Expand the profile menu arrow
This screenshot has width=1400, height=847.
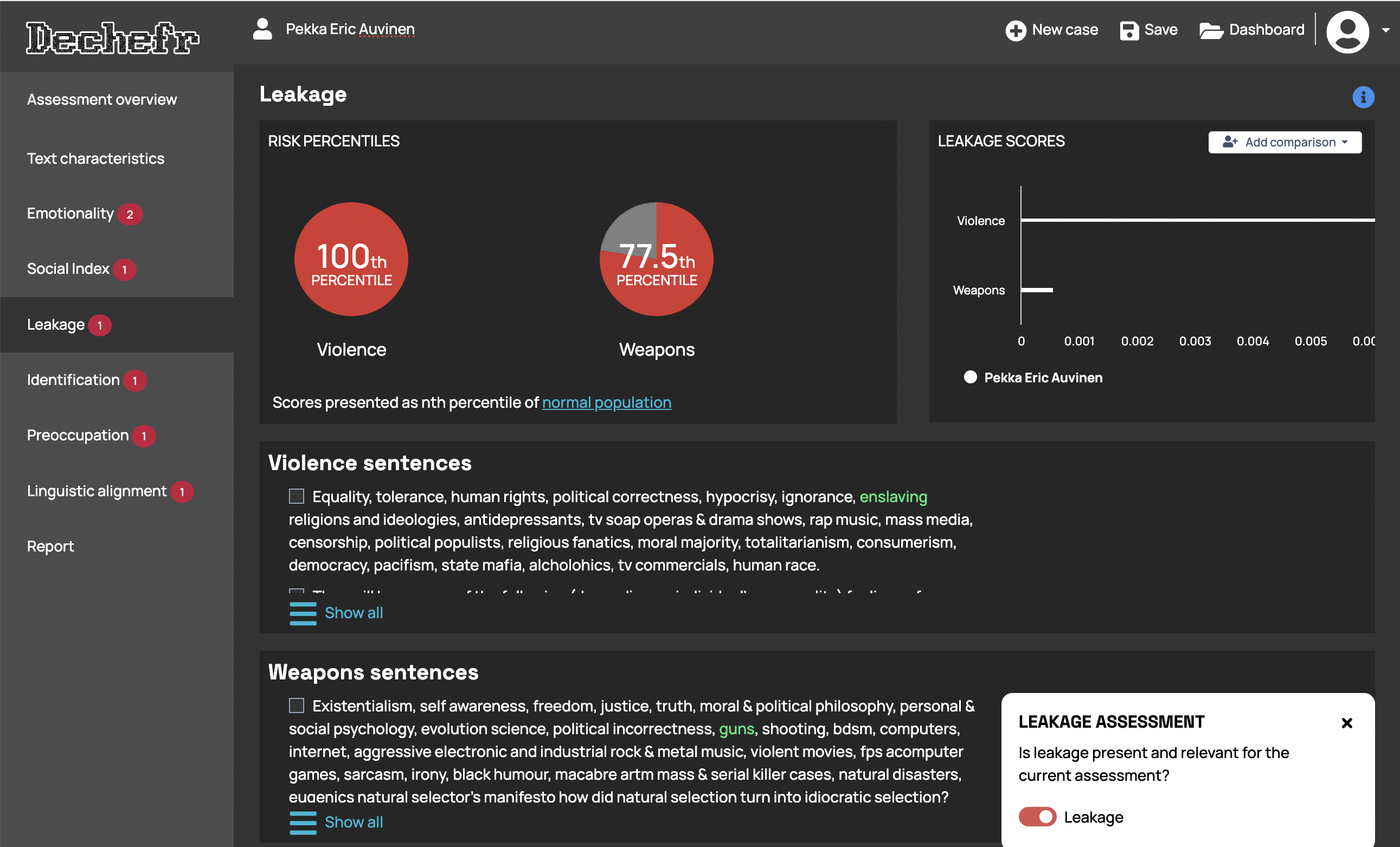point(1385,31)
